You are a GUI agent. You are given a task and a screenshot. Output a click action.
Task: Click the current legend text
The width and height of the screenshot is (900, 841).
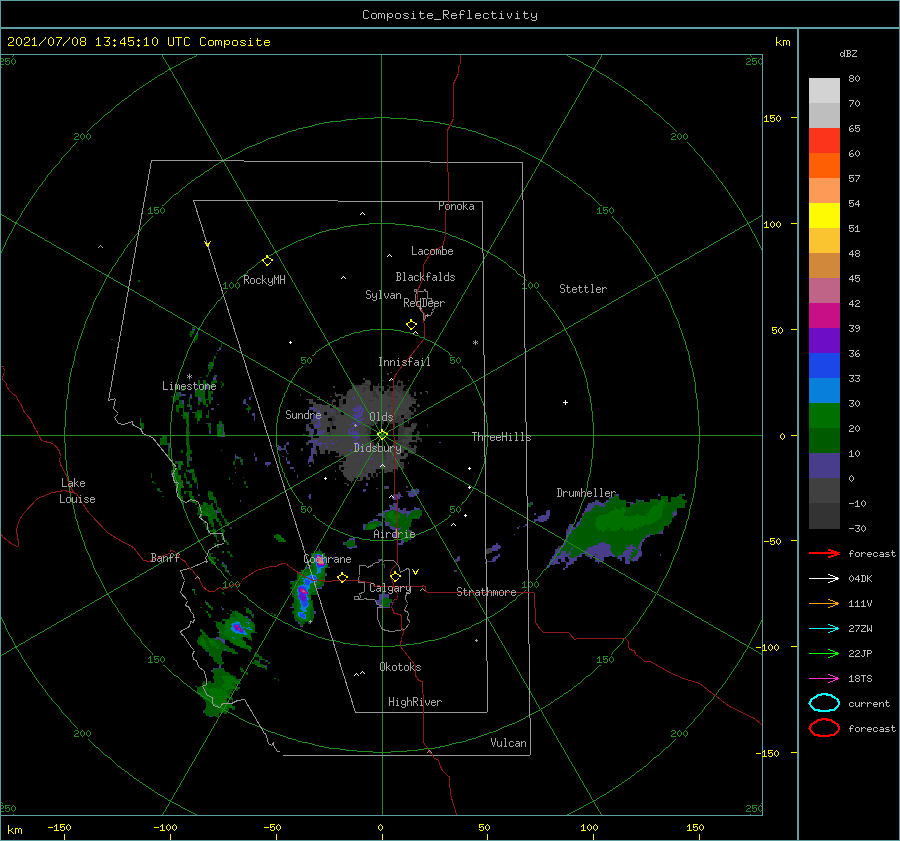869,704
